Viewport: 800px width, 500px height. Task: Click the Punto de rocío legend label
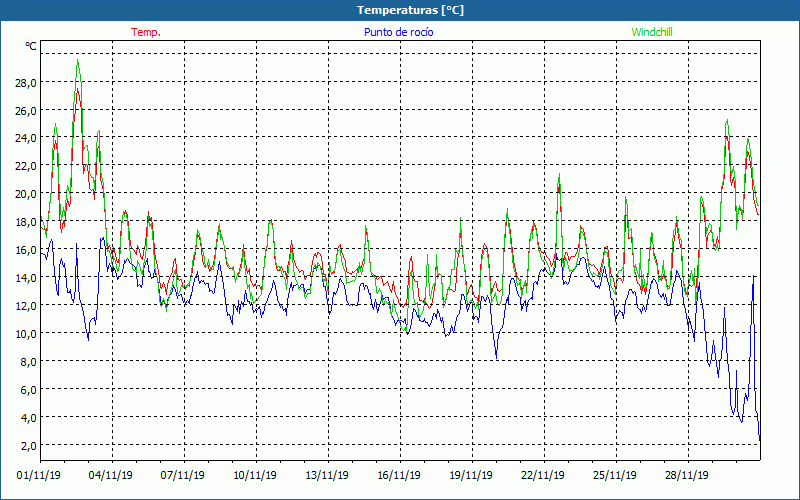click(x=398, y=32)
